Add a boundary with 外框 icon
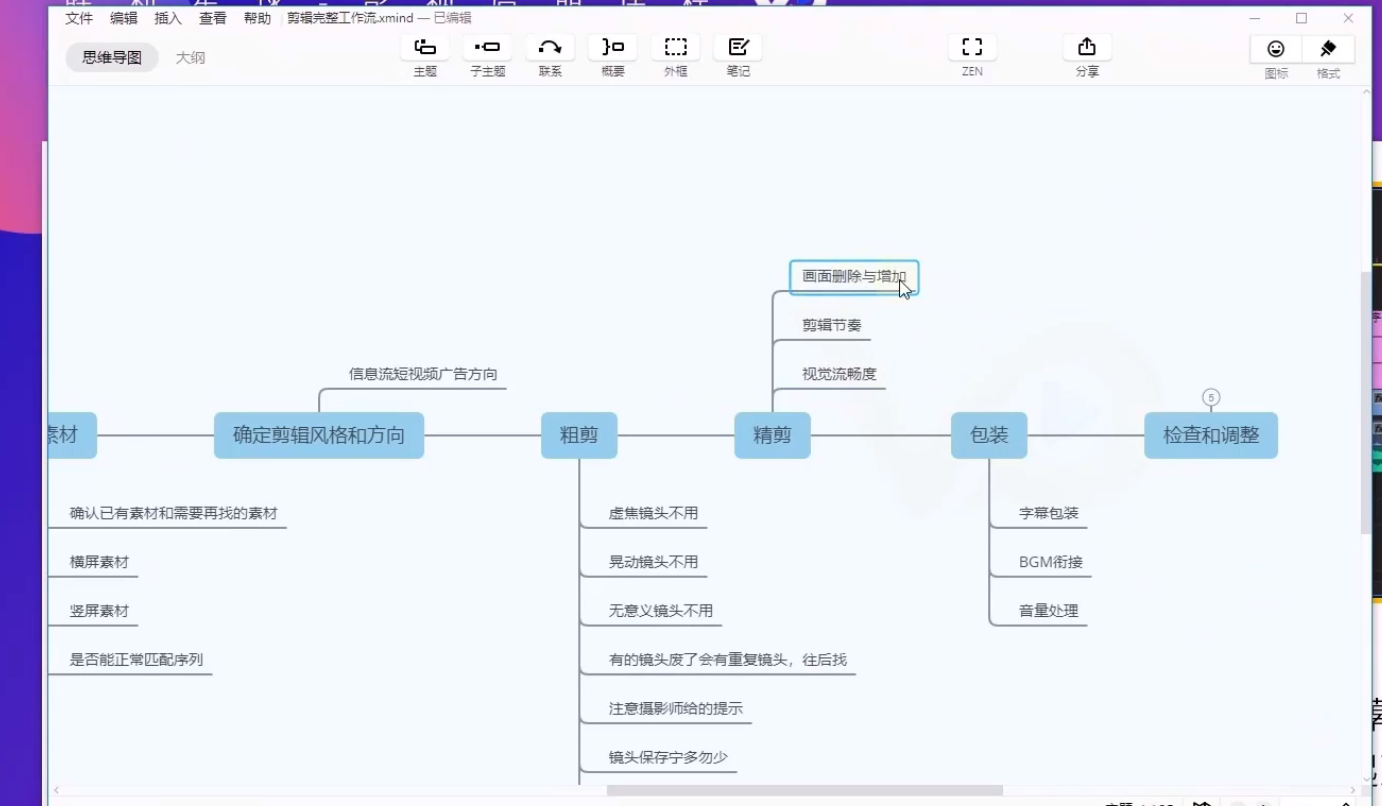1382x806 pixels. pyautogui.click(x=676, y=48)
